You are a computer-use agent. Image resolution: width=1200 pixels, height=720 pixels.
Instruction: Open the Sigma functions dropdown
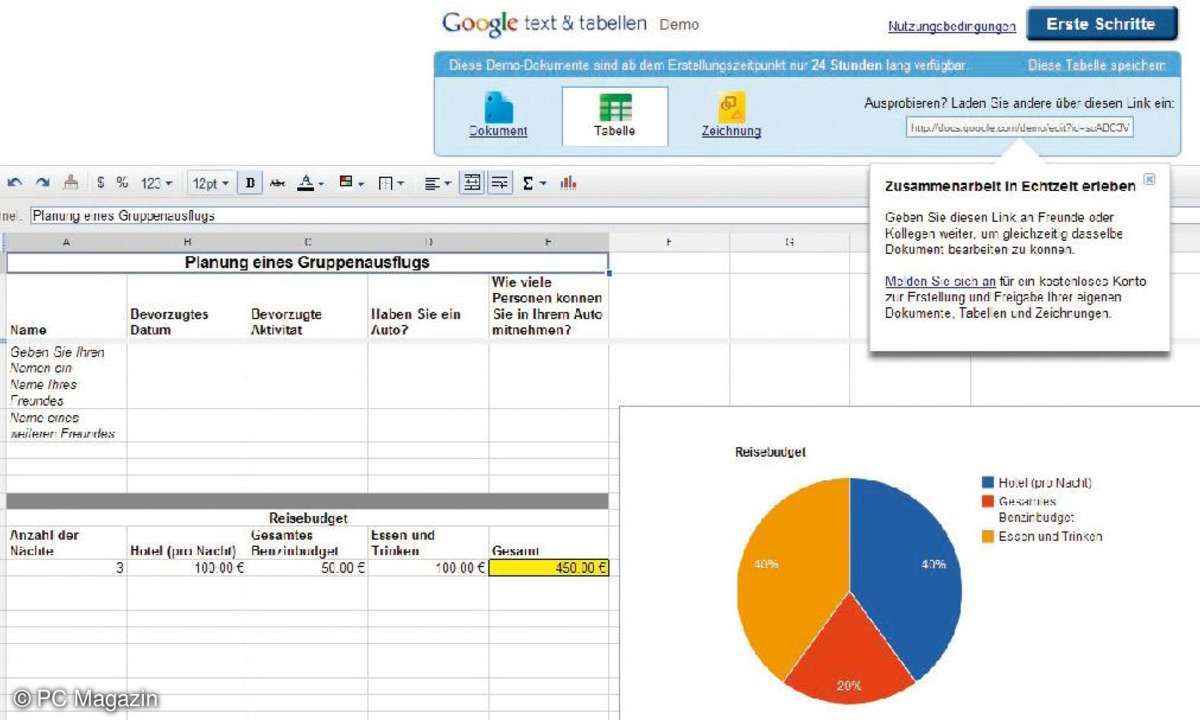[535, 183]
